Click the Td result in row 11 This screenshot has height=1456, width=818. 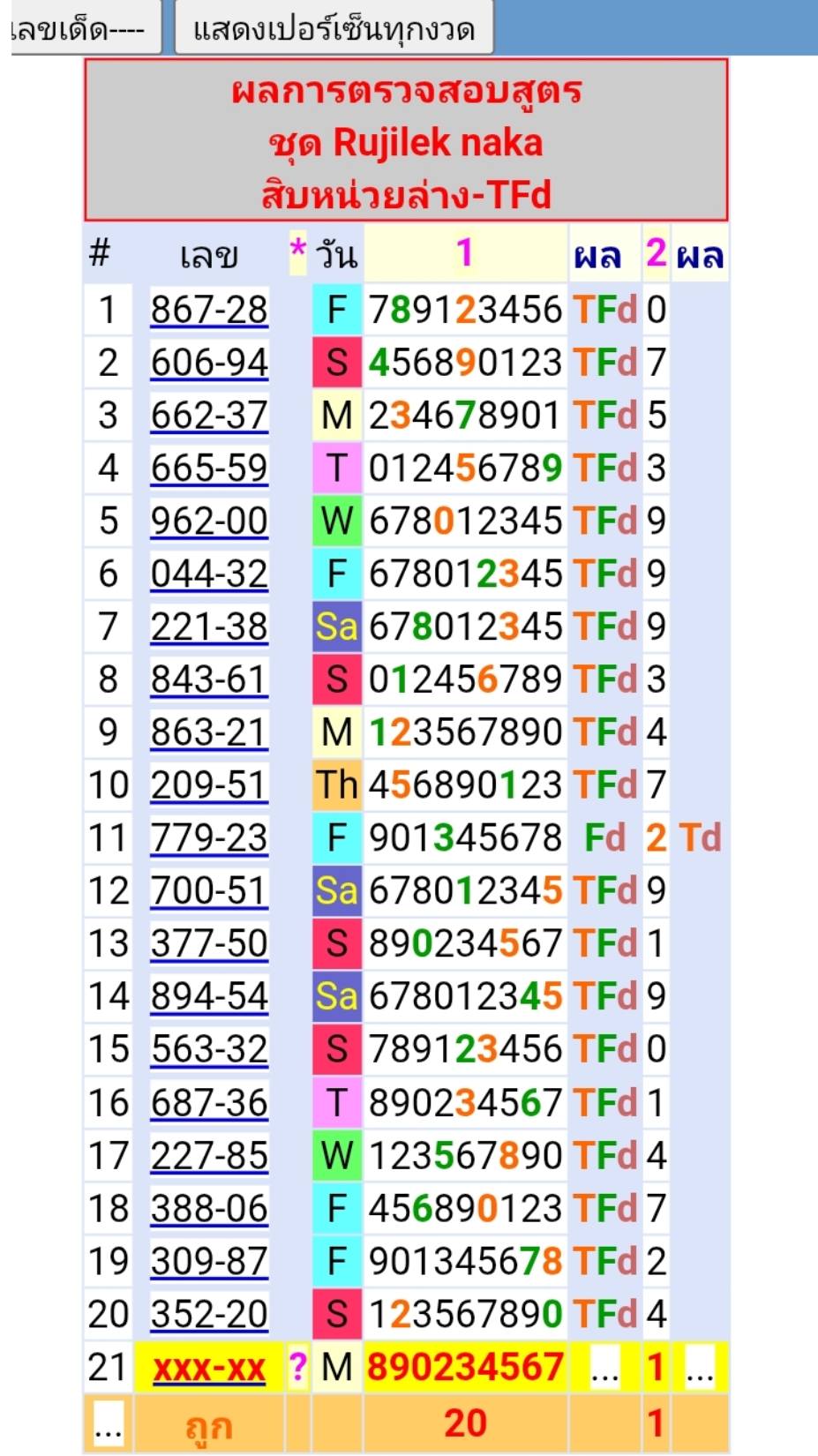coord(700,837)
